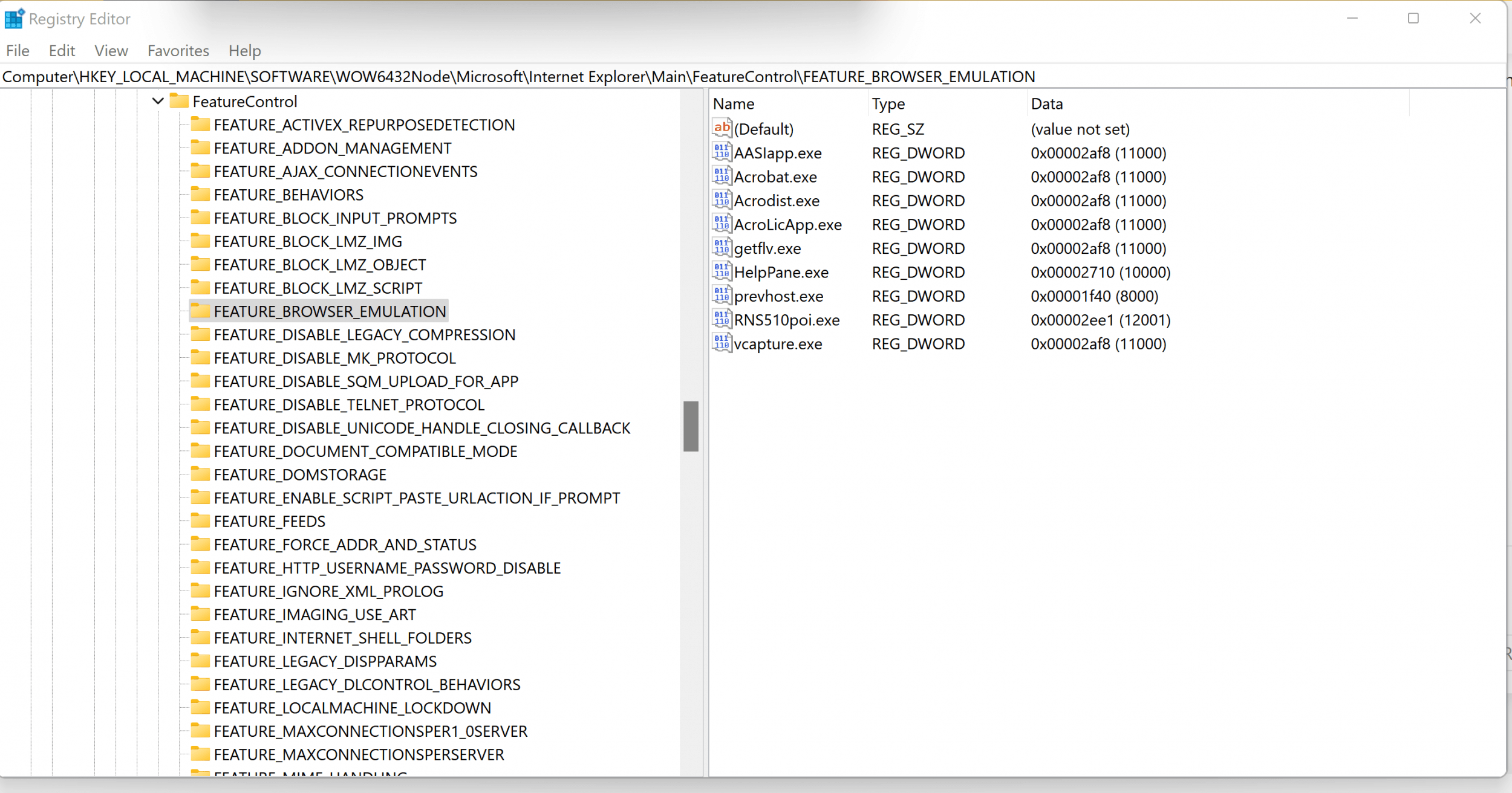Image resolution: width=1512 pixels, height=793 pixels.
Task: Select FEATURE_DISABLE_TELNET_PROTOCOL key
Action: tap(350, 405)
